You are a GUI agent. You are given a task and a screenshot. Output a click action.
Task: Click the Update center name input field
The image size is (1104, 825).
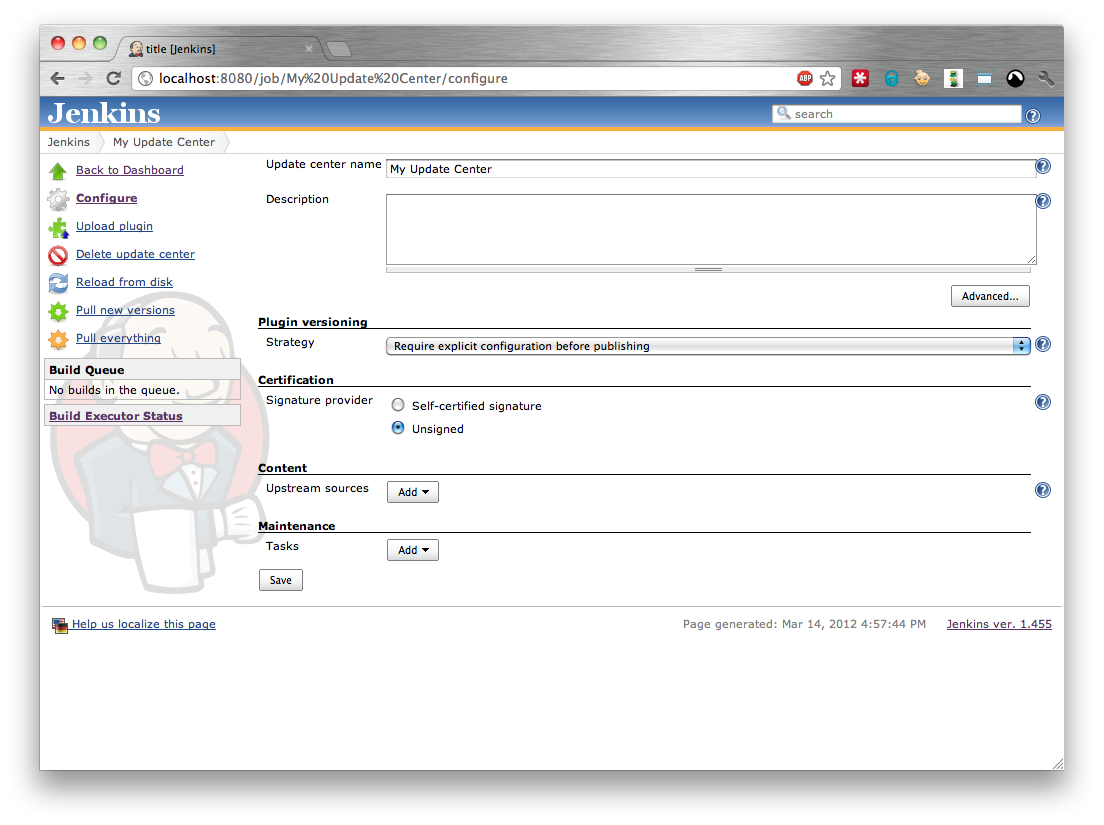point(710,169)
